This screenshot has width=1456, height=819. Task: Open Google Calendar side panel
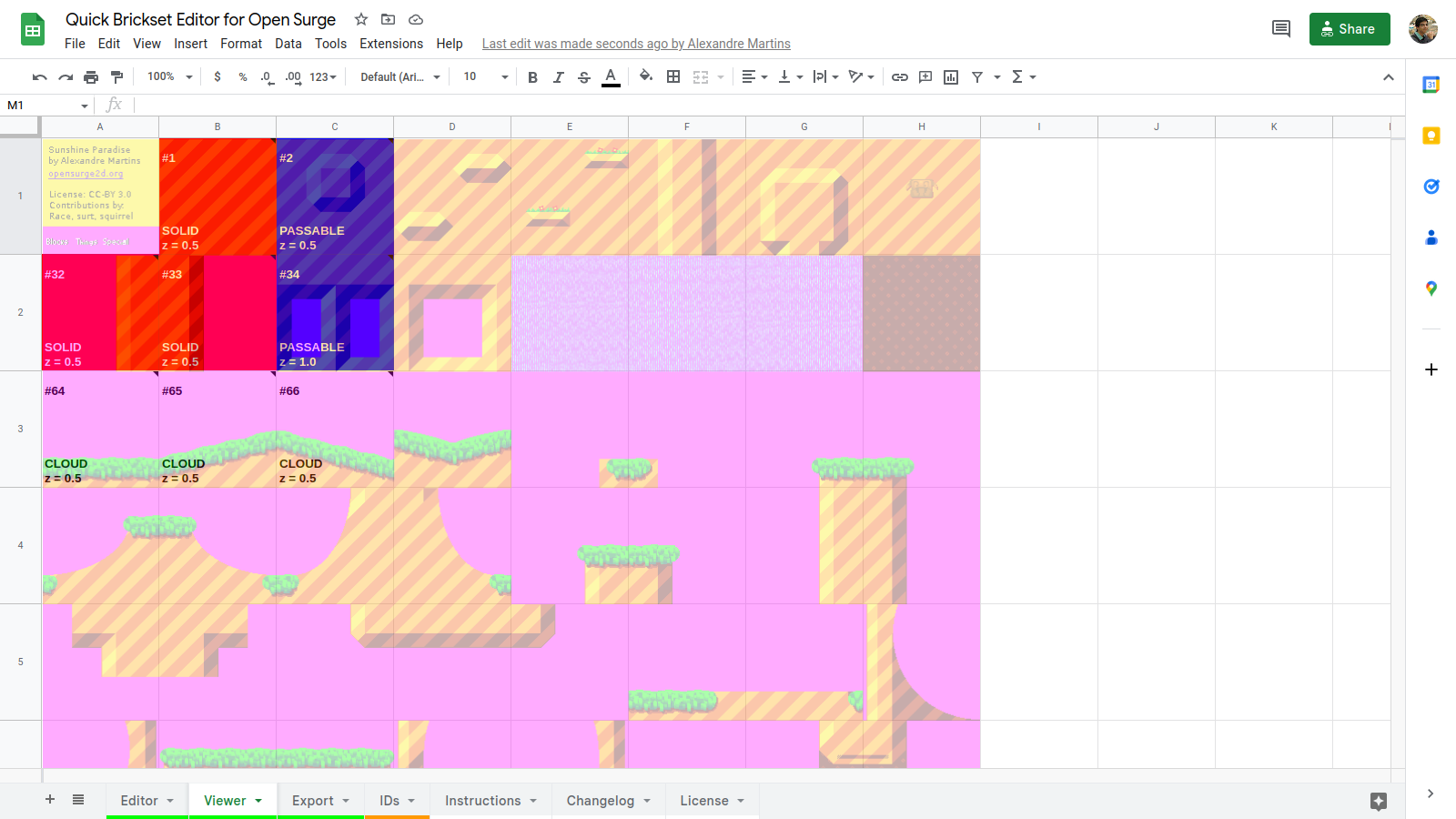click(1431, 85)
